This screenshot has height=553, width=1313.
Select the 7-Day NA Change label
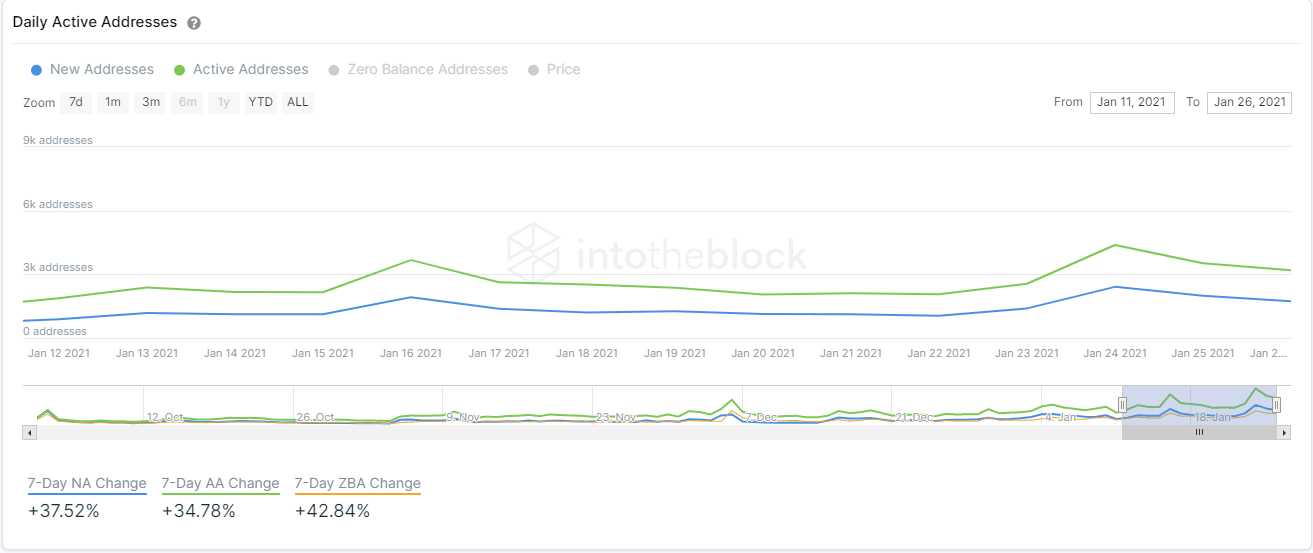pos(87,484)
